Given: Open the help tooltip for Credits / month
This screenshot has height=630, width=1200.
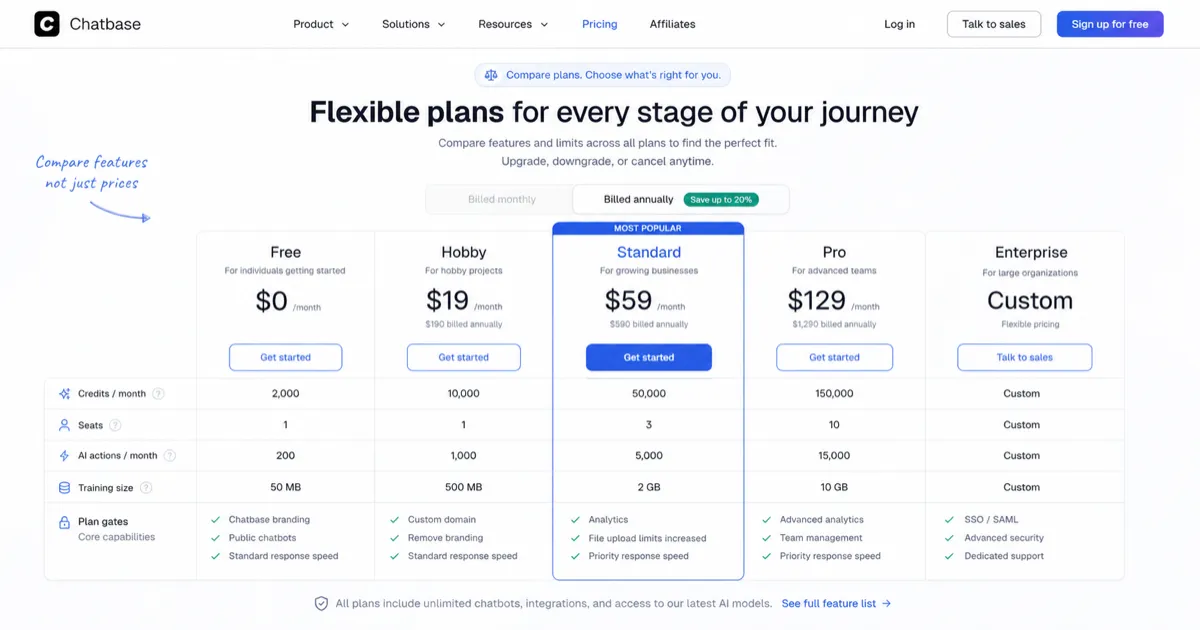Looking at the screenshot, I should [x=158, y=393].
